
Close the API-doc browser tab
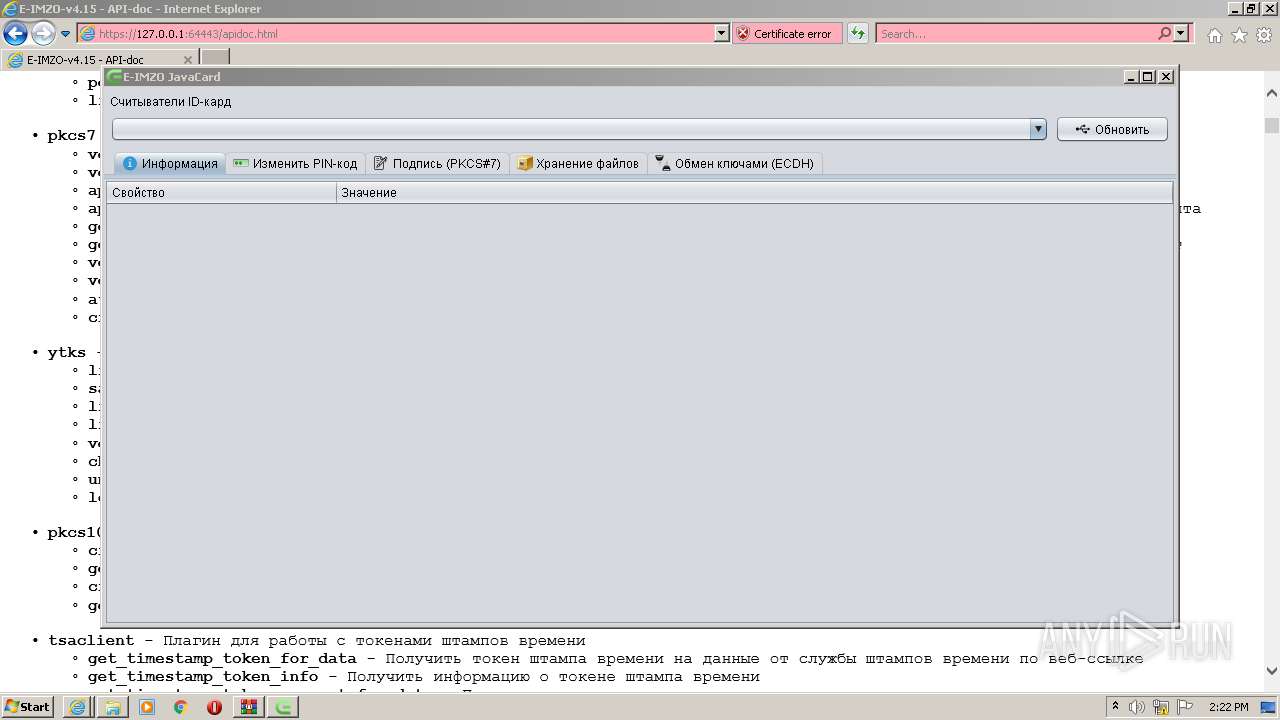[x=187, y=60]
